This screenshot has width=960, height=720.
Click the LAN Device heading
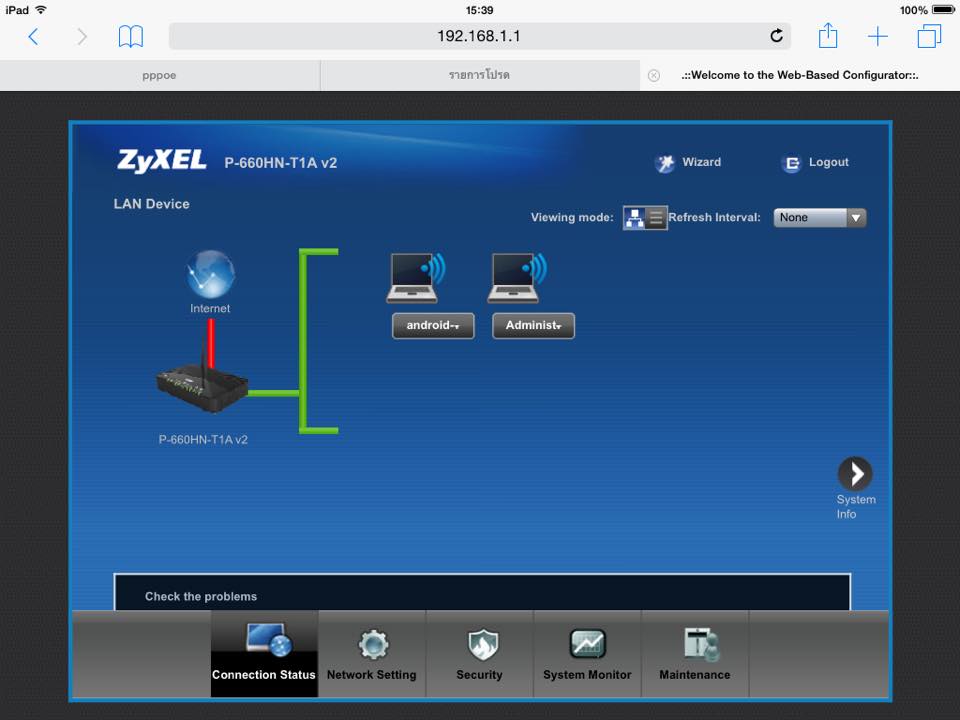[x=152, y=204]
